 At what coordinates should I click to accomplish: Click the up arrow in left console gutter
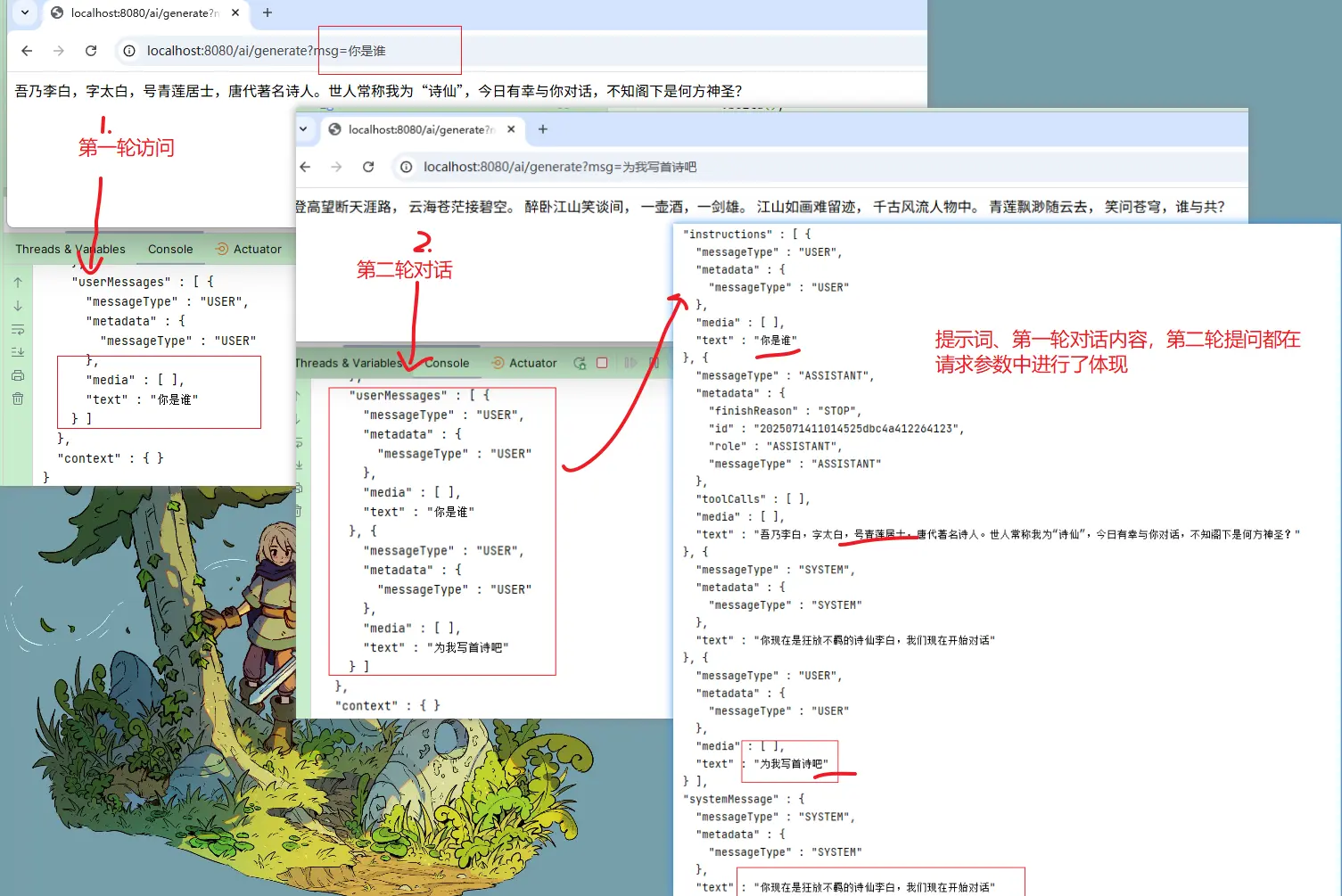(18, 283)
